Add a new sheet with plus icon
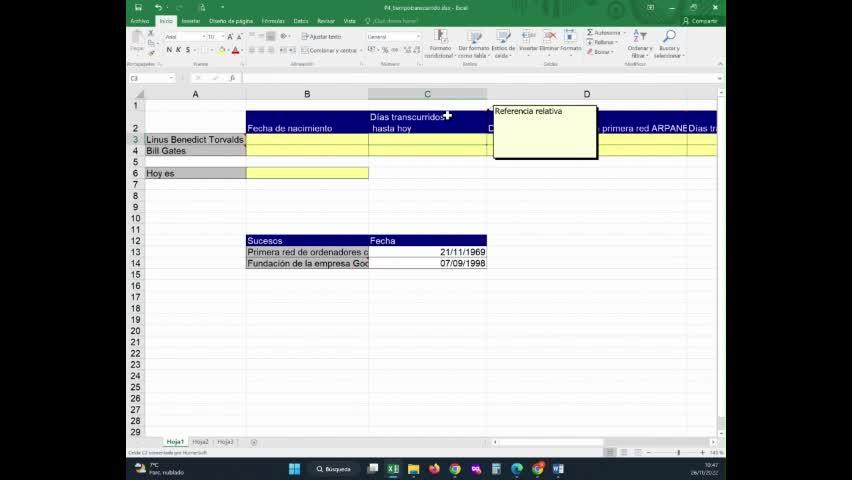The image size is (852, 480). click(x=254, y=442)
